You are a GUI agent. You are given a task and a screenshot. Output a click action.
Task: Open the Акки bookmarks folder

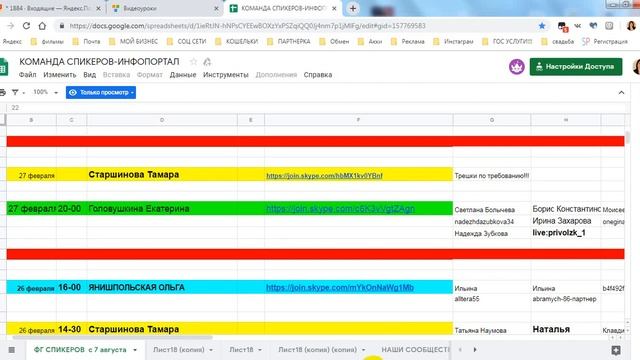369,41
